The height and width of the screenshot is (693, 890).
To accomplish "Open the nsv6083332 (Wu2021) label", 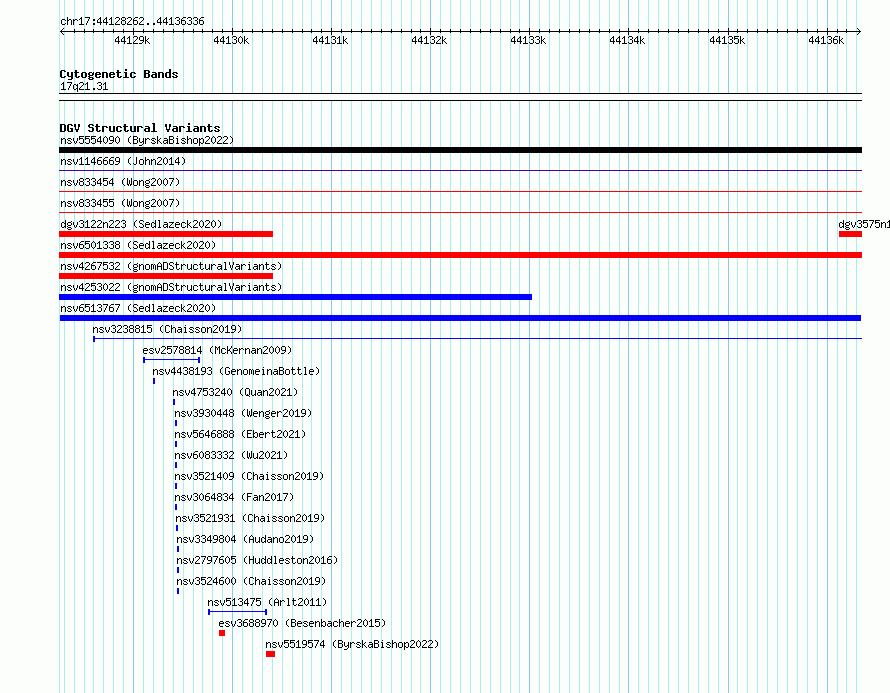I will coord(231,455).
